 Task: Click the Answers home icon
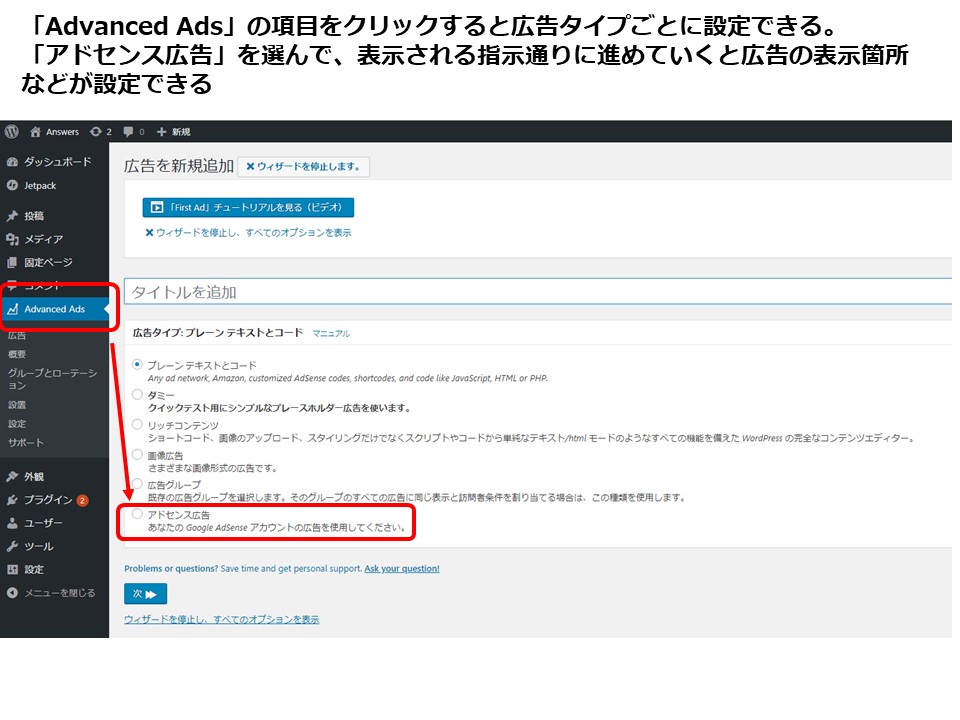click(x=36, y=132)
